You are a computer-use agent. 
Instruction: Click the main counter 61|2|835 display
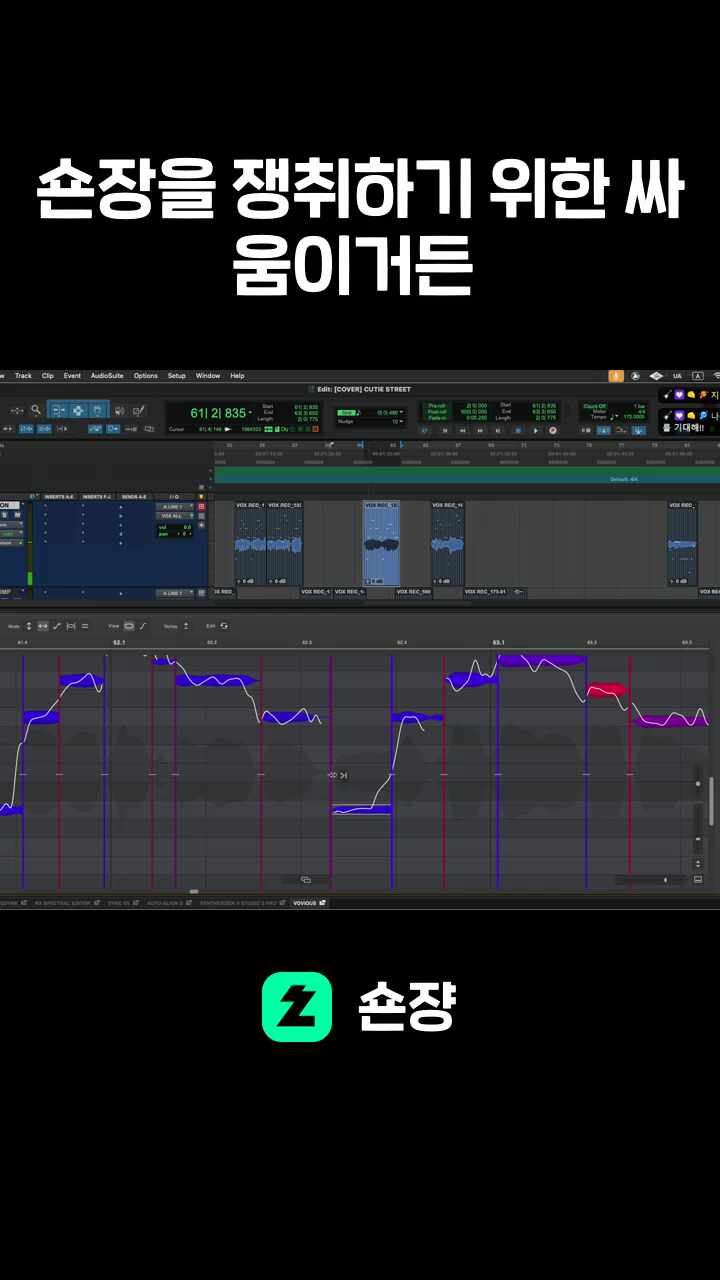click(x=220, y=413)
